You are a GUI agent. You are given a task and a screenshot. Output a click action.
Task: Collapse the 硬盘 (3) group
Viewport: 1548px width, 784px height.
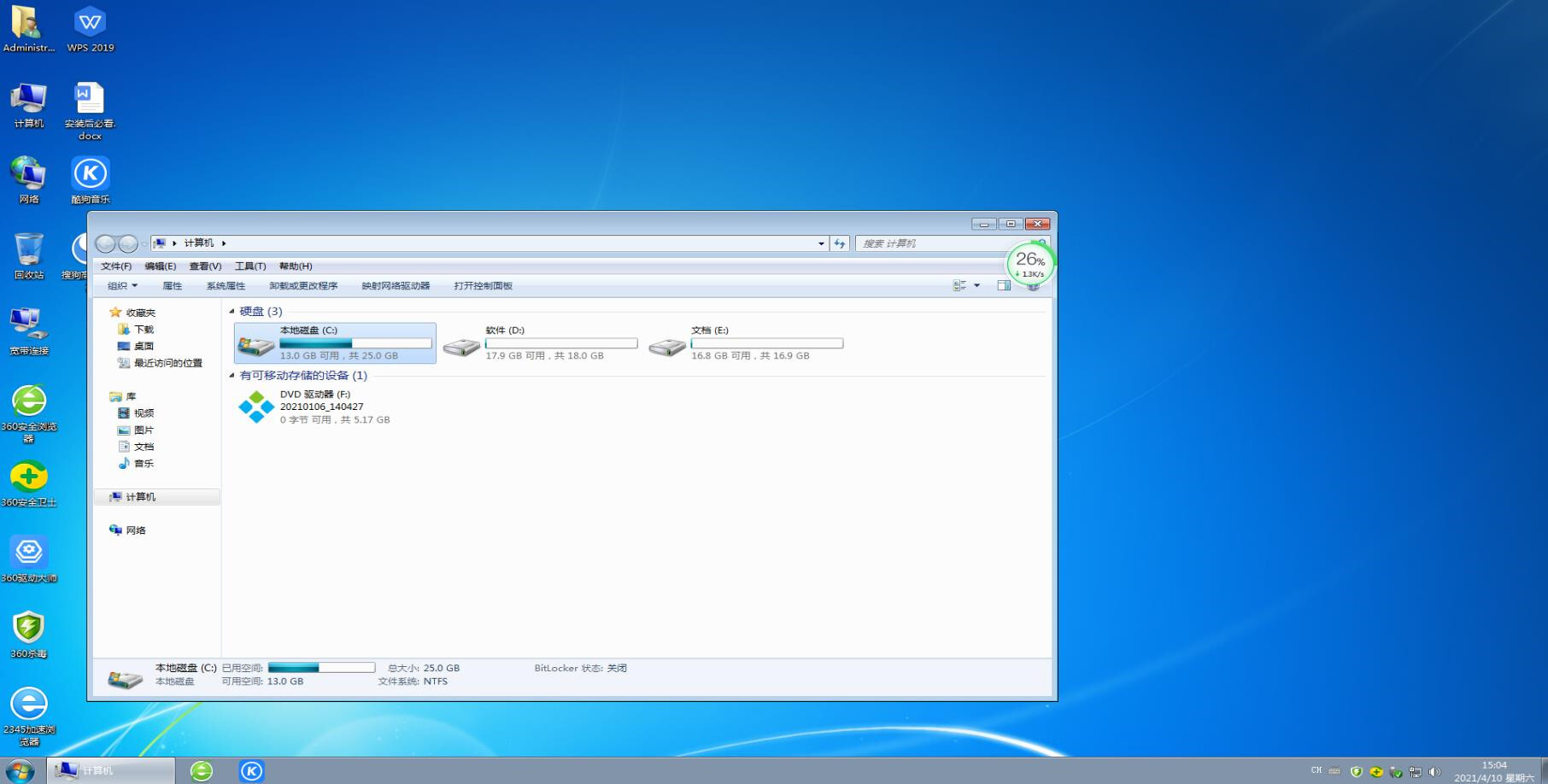[232, 311]
